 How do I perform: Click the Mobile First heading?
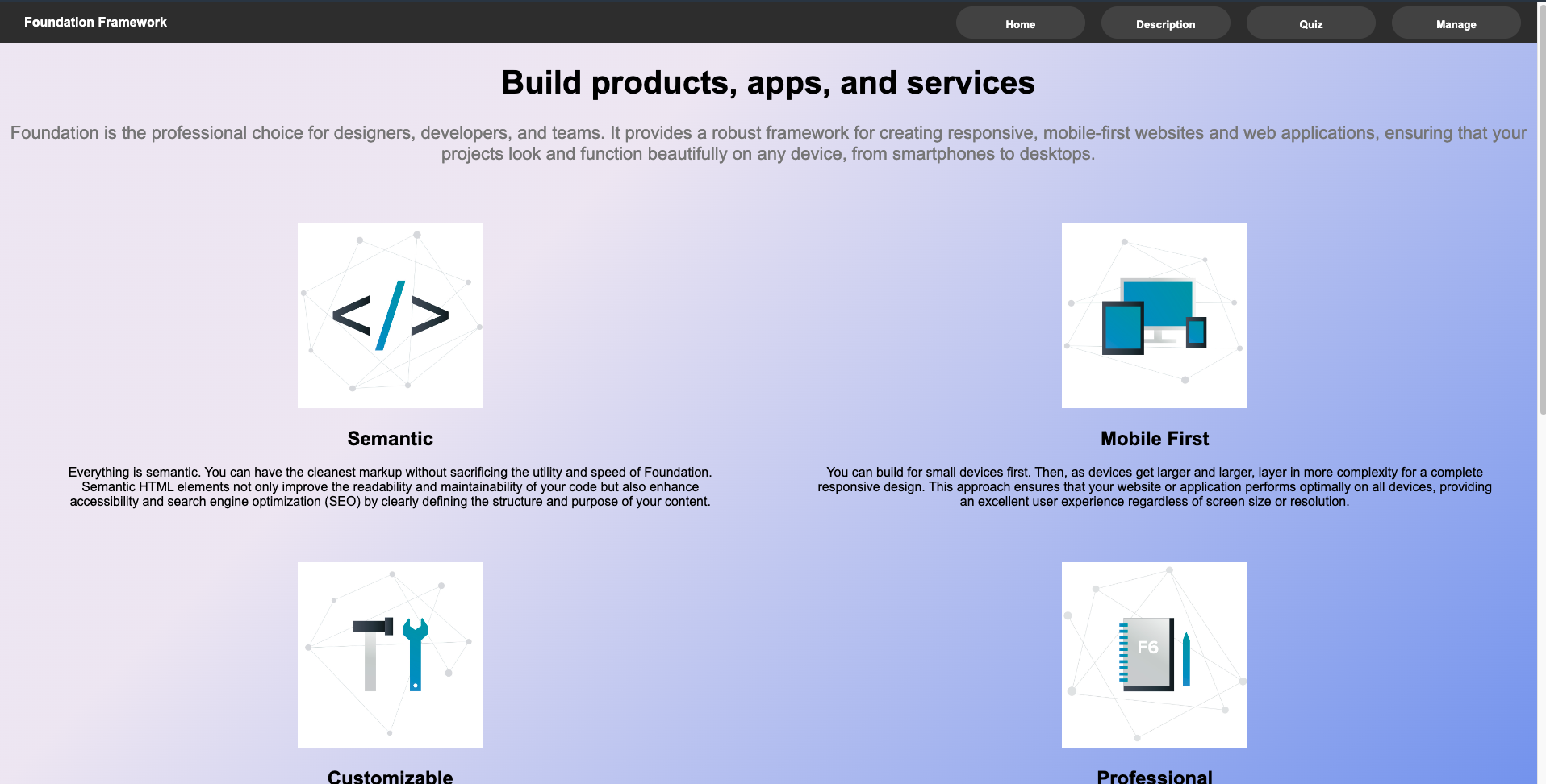(x=1155, y=439)
